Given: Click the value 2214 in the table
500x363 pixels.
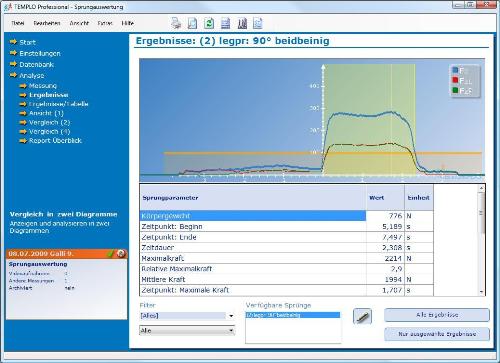Looking at the screenshot, I should (393, 258).
